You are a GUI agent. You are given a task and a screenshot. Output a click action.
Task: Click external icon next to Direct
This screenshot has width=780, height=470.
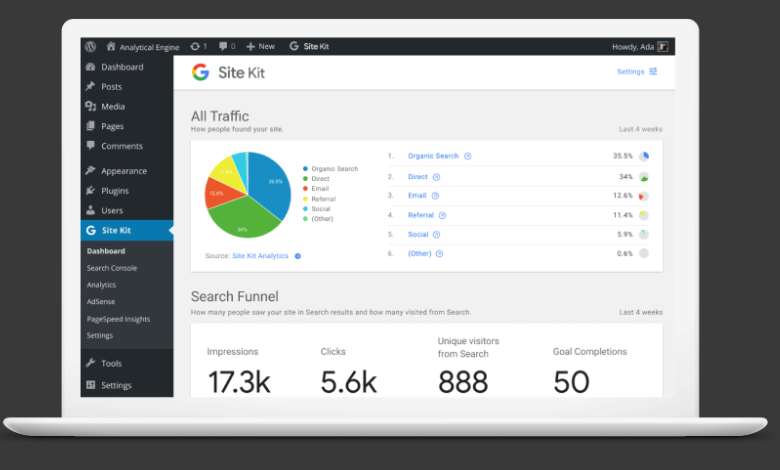coord(436,177)
